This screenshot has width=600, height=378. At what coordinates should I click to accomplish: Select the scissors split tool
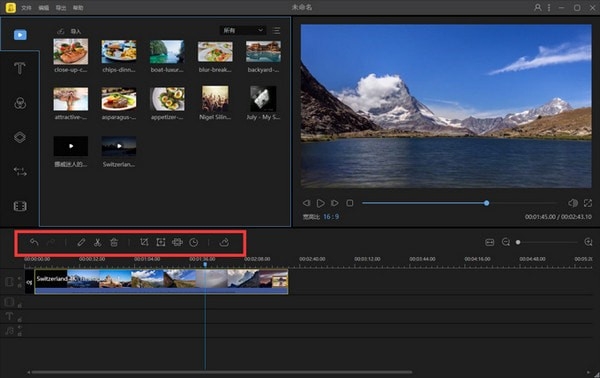pyautogui.click(x=97, y=242)
